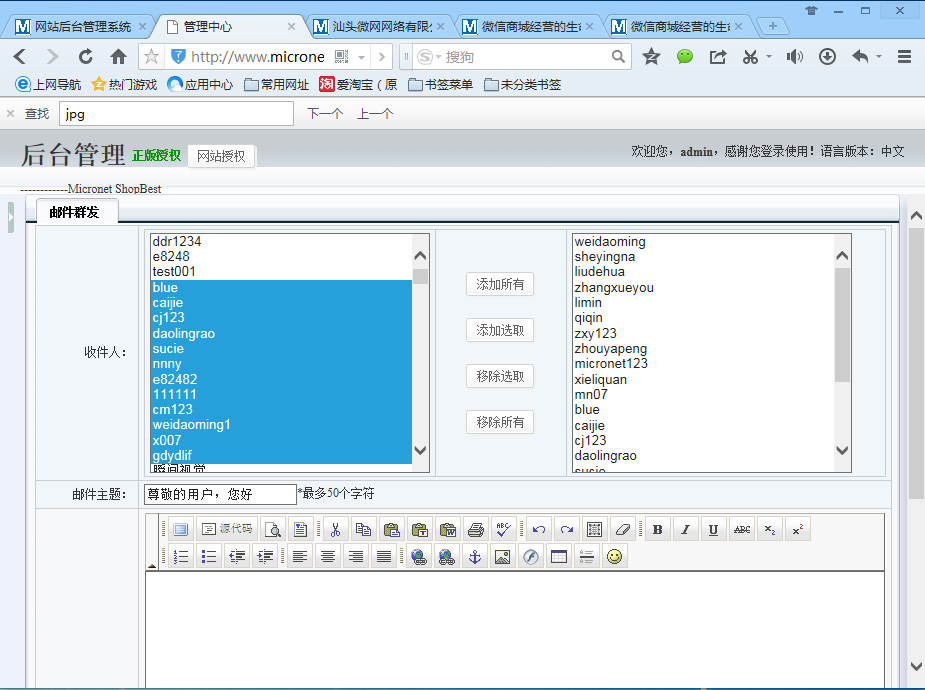This screenshot has width=925, height=690.
Task: Insert a numbered list
Action: (181, 556)
